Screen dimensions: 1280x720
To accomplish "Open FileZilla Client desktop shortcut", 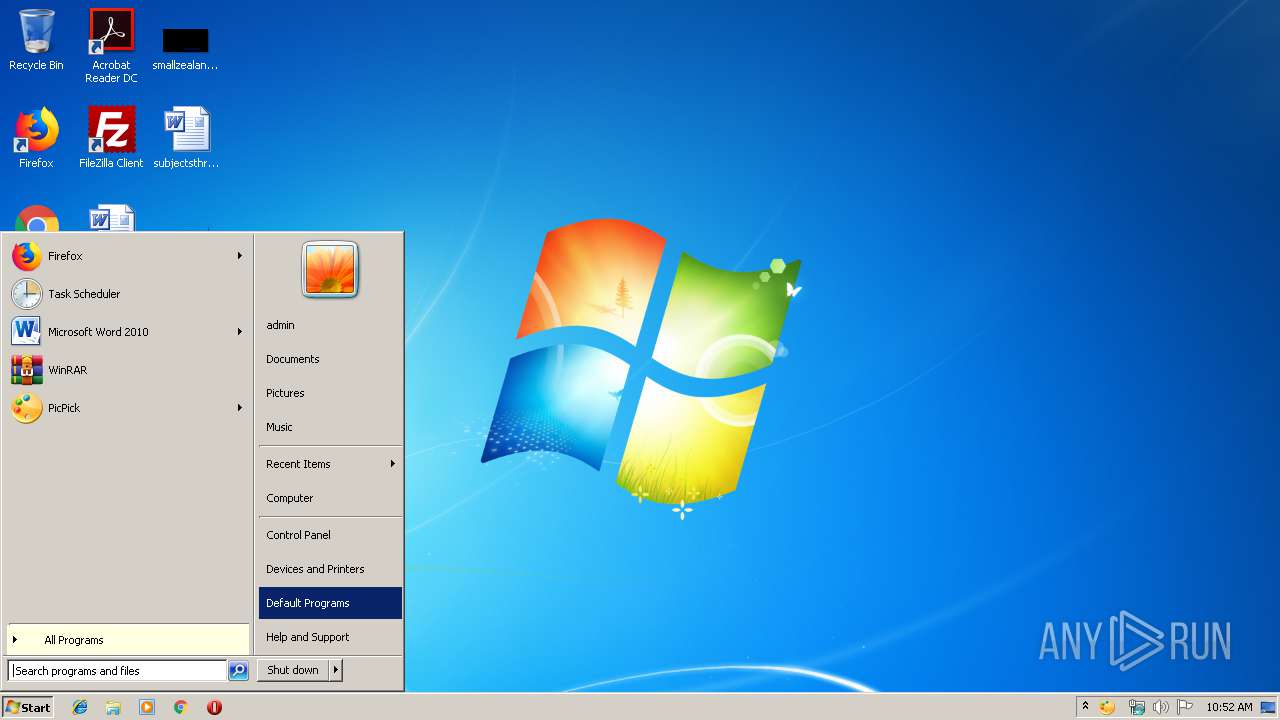I will tap(111, 138).
